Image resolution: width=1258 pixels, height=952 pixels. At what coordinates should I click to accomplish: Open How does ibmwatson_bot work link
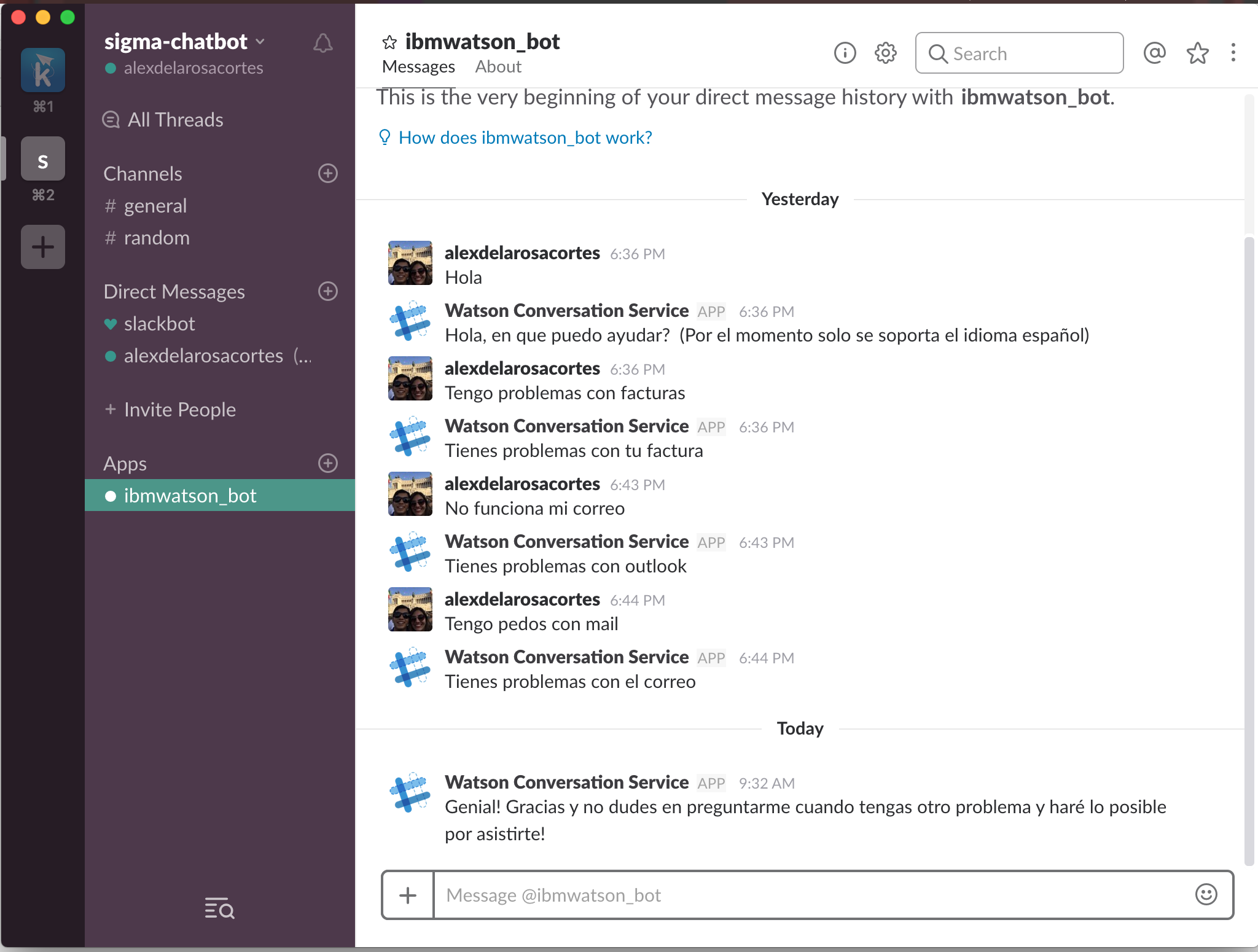click(525, 138)
